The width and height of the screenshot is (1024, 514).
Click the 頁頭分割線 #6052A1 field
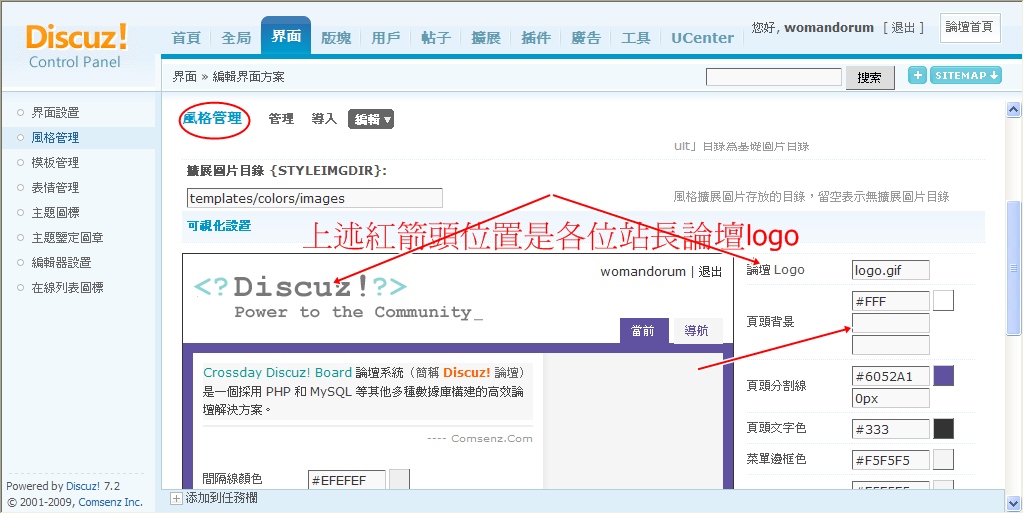coord(891,376)
